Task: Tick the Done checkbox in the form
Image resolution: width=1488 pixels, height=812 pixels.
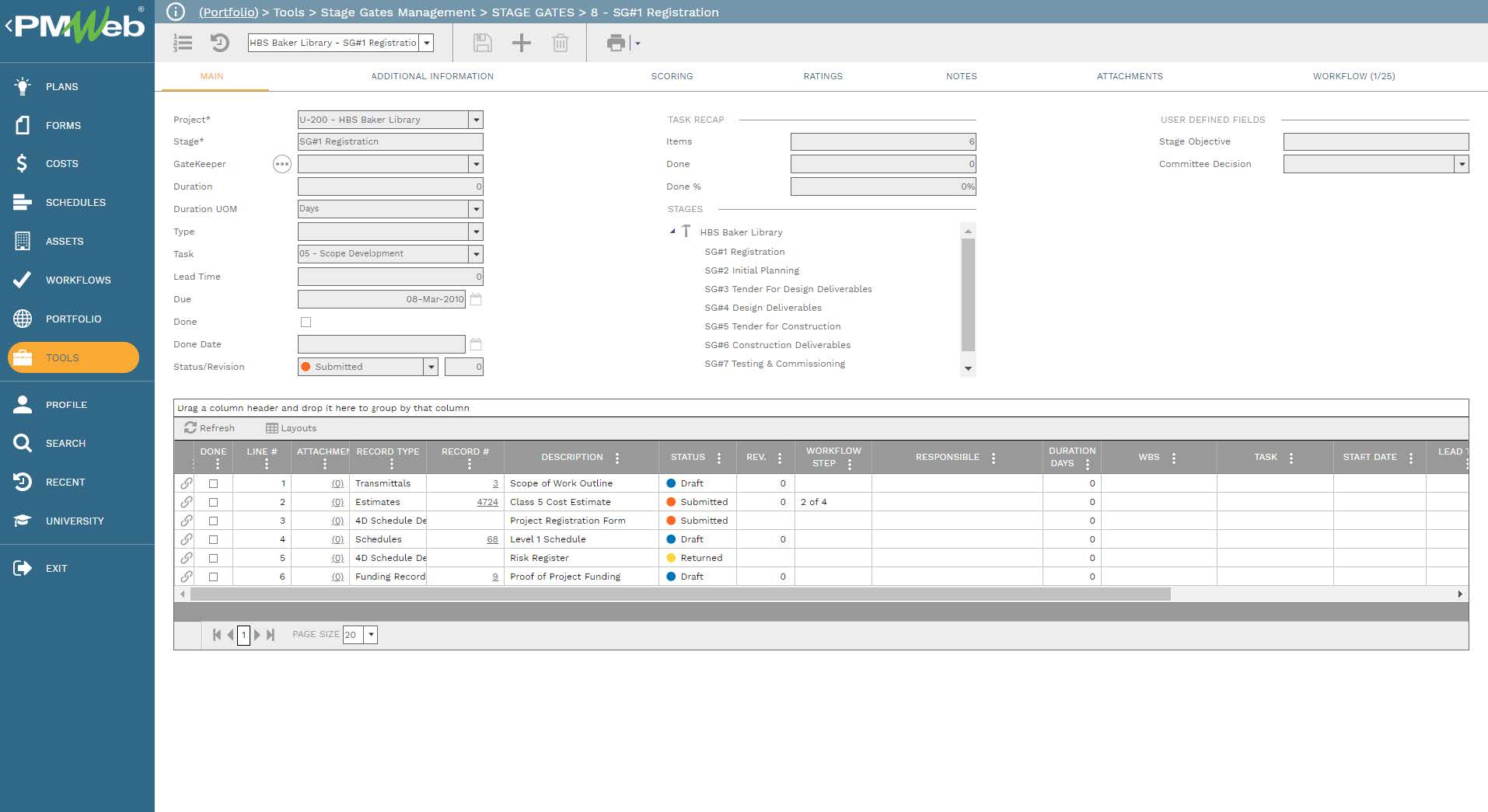Action: (306, 322)
